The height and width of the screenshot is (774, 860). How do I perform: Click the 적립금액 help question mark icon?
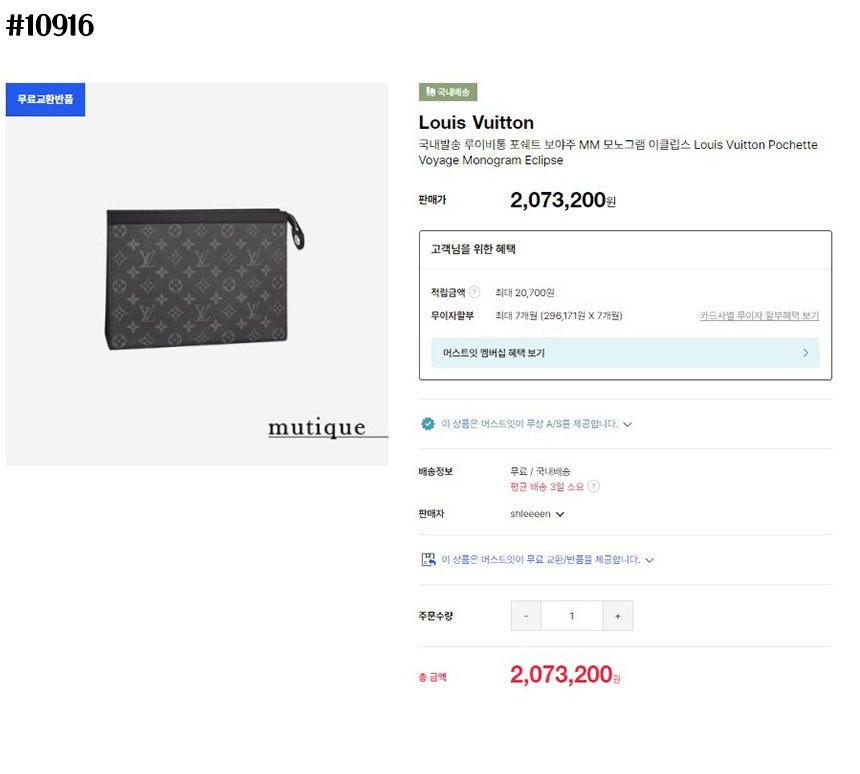(x=474, y=292)
